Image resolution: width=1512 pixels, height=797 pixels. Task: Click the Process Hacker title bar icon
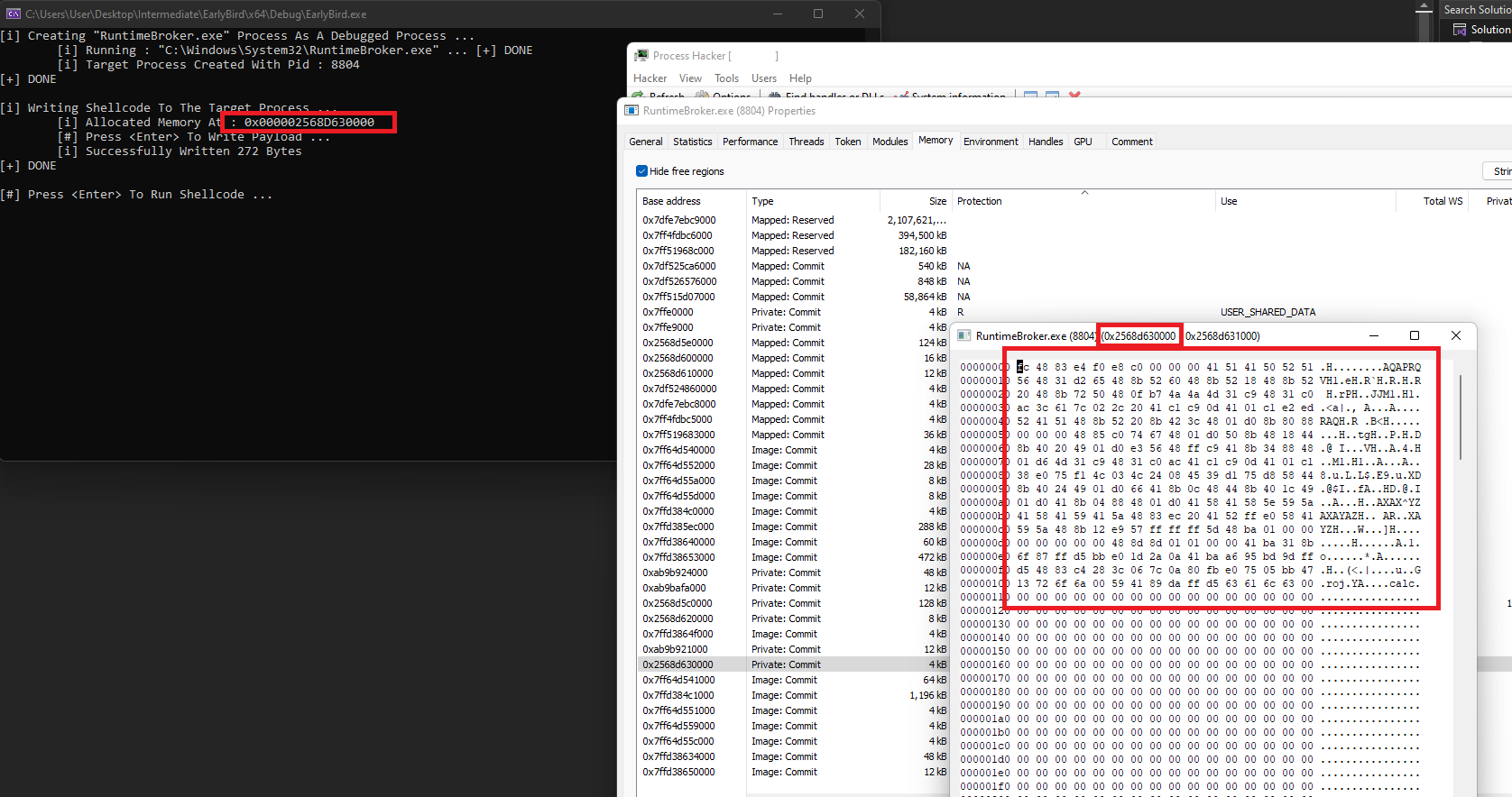pyautogui.click(x=641, y=56)
